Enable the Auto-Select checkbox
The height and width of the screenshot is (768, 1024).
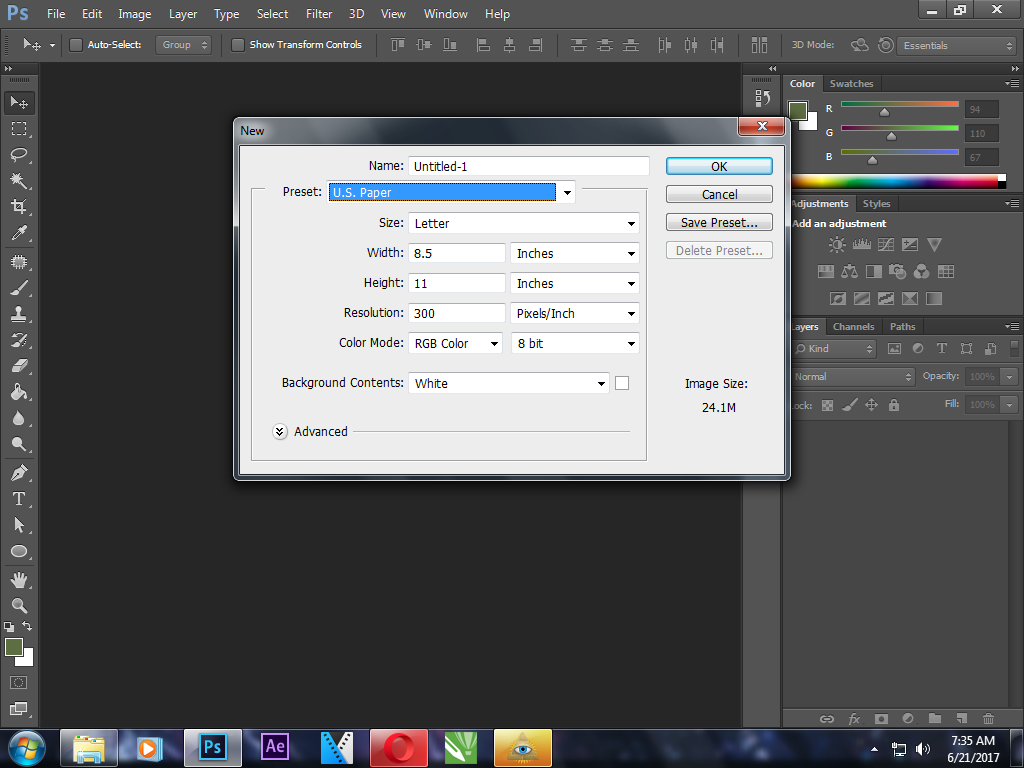point(76,45)
